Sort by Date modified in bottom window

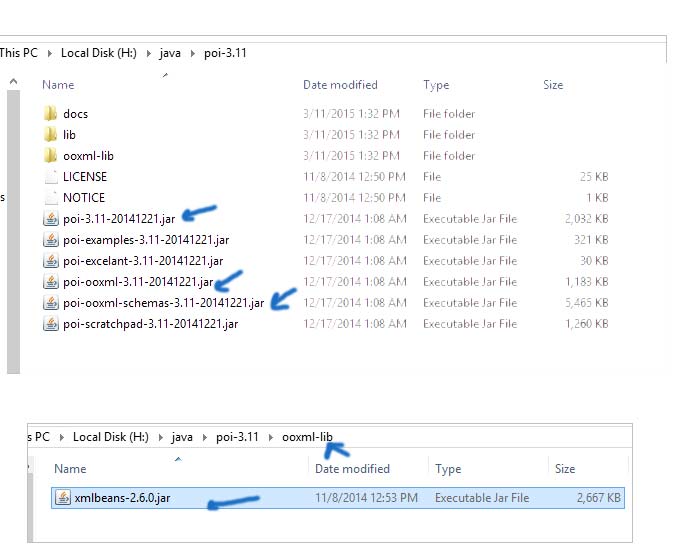tap(352, 469)
